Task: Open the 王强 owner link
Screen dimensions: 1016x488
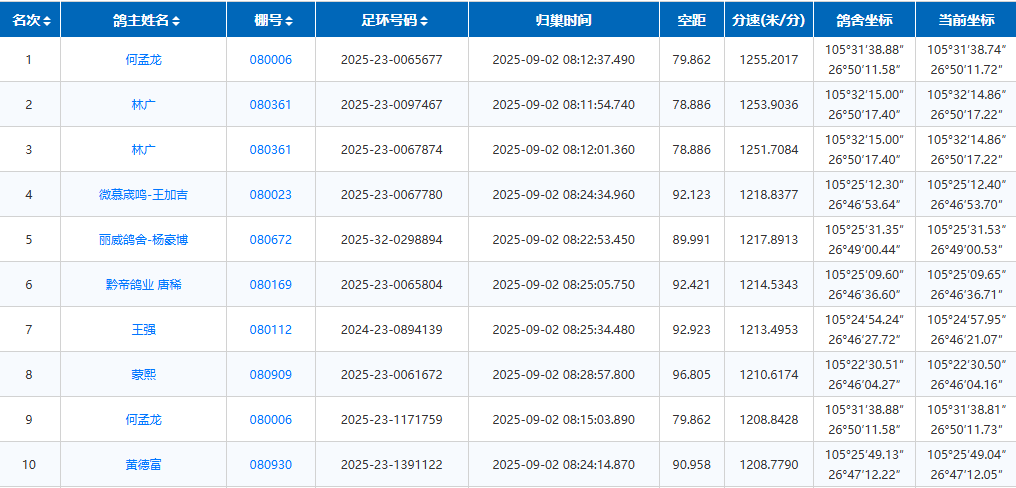Action: coord(143,330)
